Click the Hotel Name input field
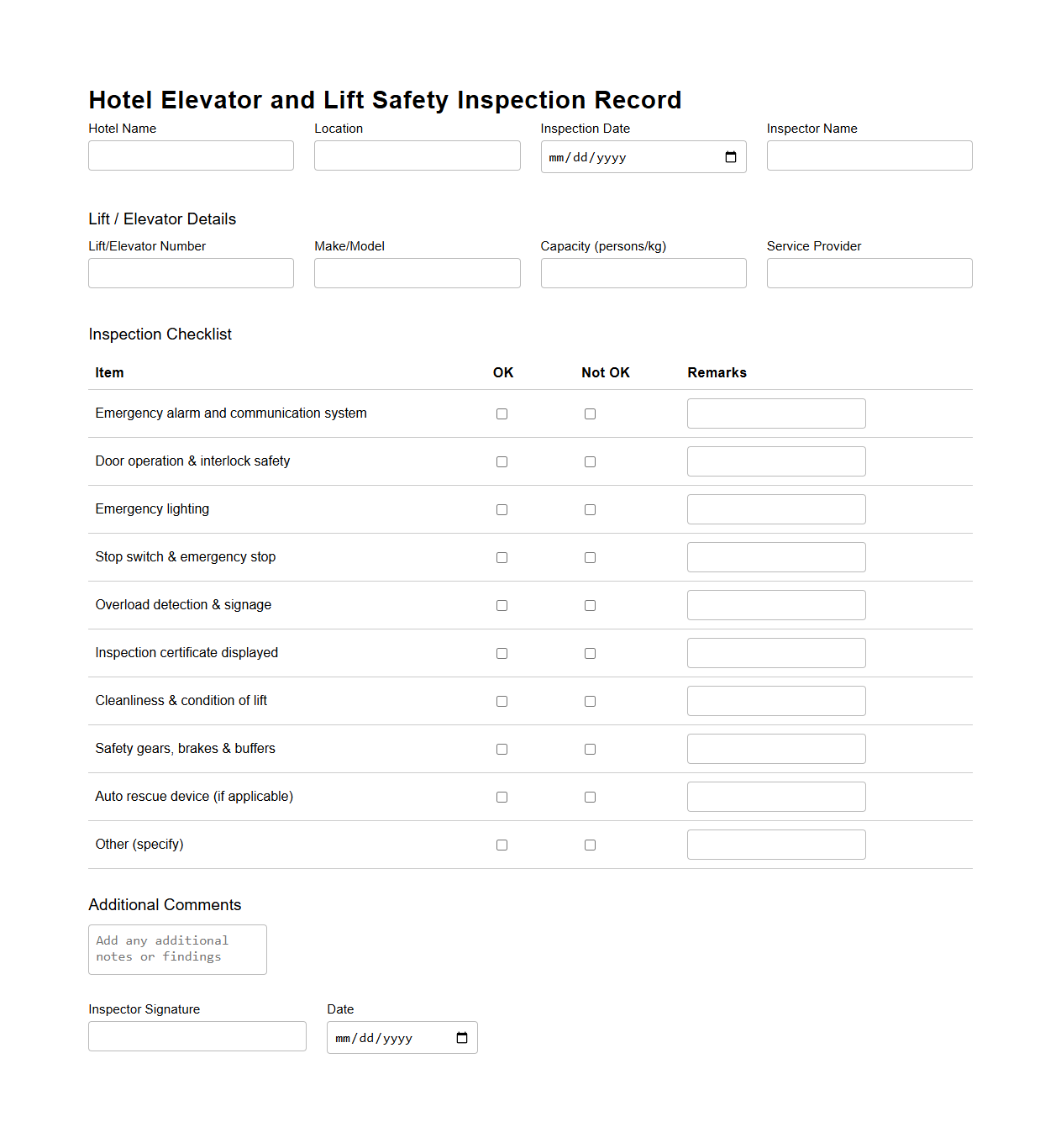Image resolution: width=1061 pixels, height=1148 pixels. click(x=191, y=155)
